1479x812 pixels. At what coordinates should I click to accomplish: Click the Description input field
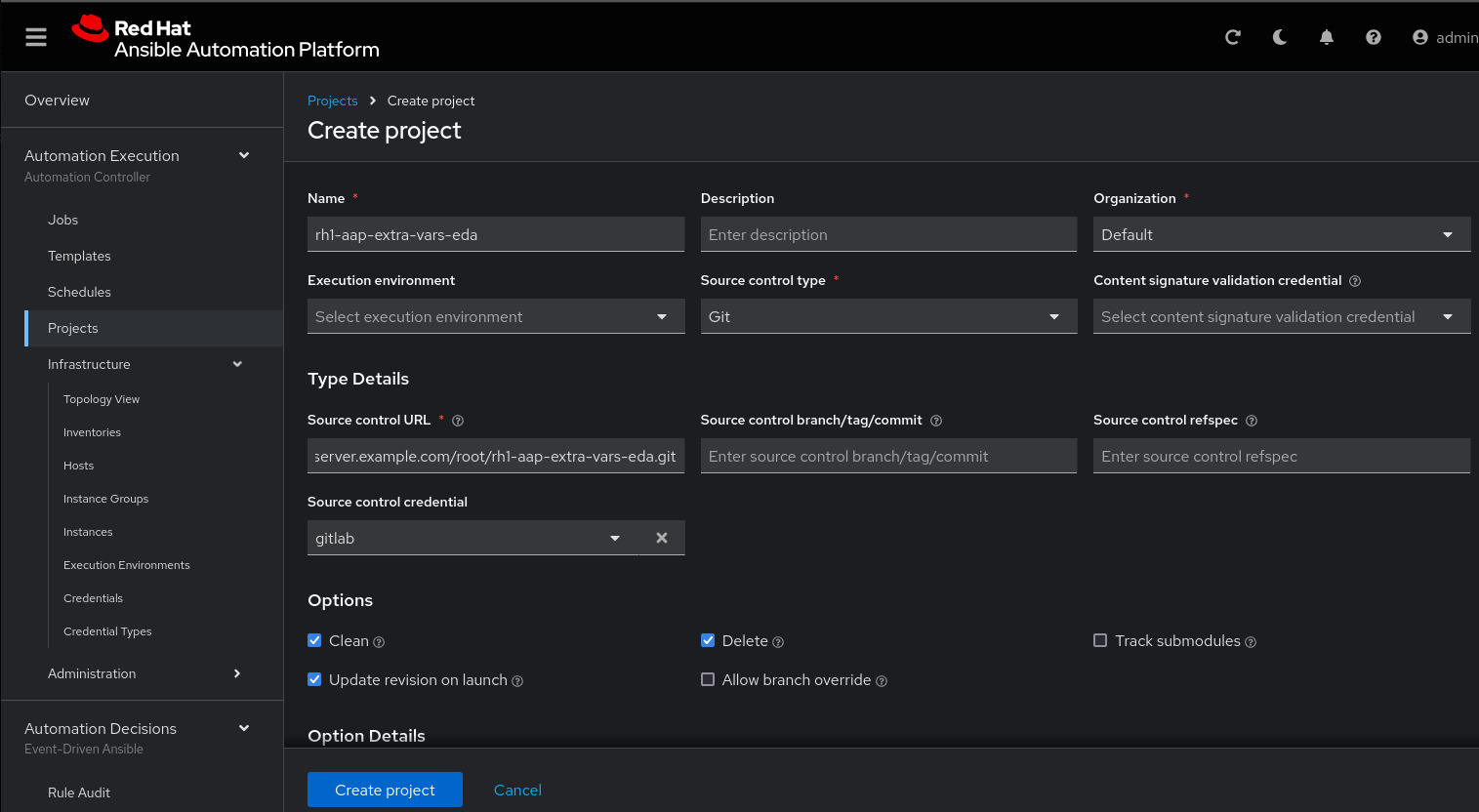[888, 234]
